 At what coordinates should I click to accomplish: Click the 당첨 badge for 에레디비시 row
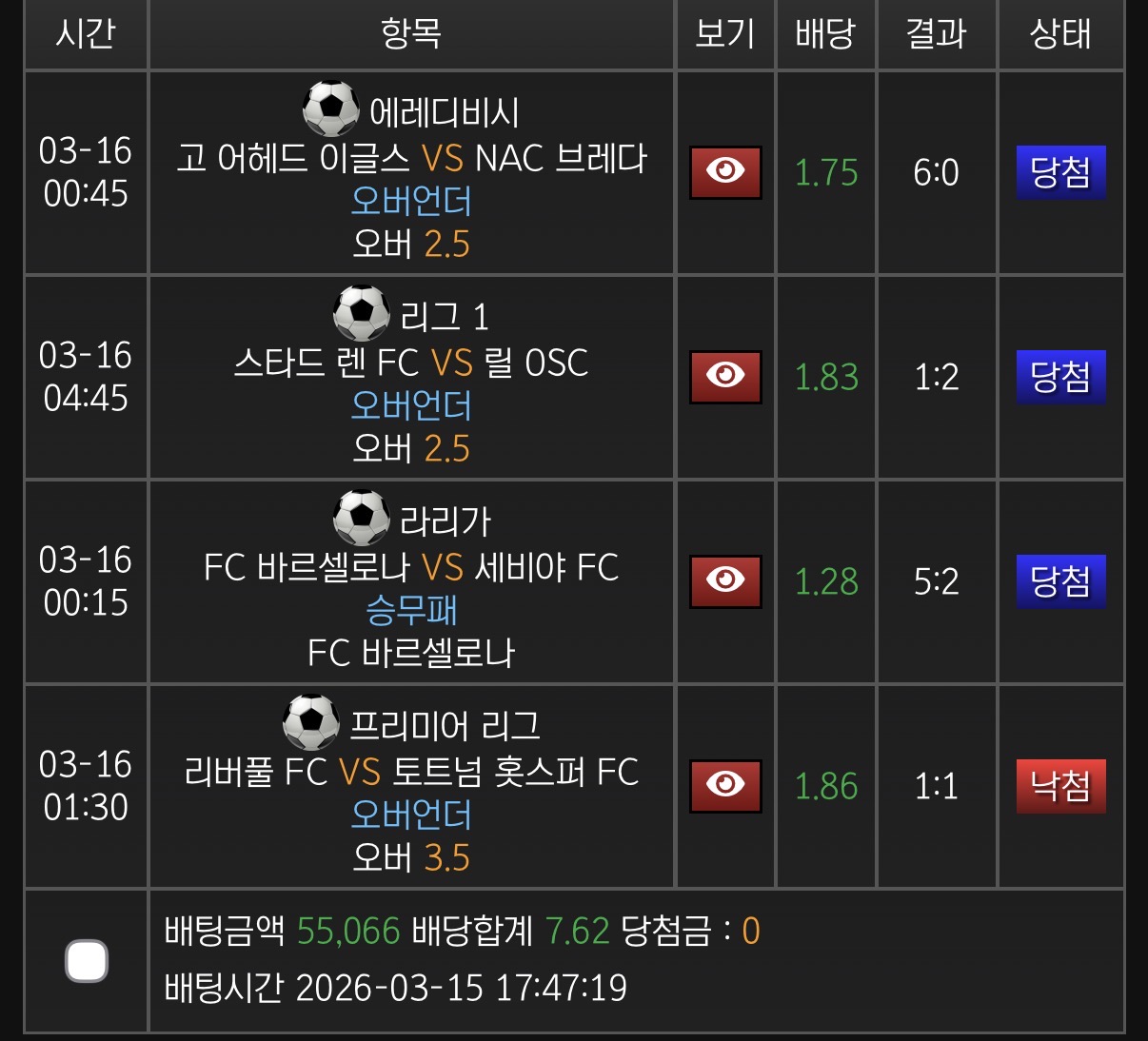point(1060,172)
